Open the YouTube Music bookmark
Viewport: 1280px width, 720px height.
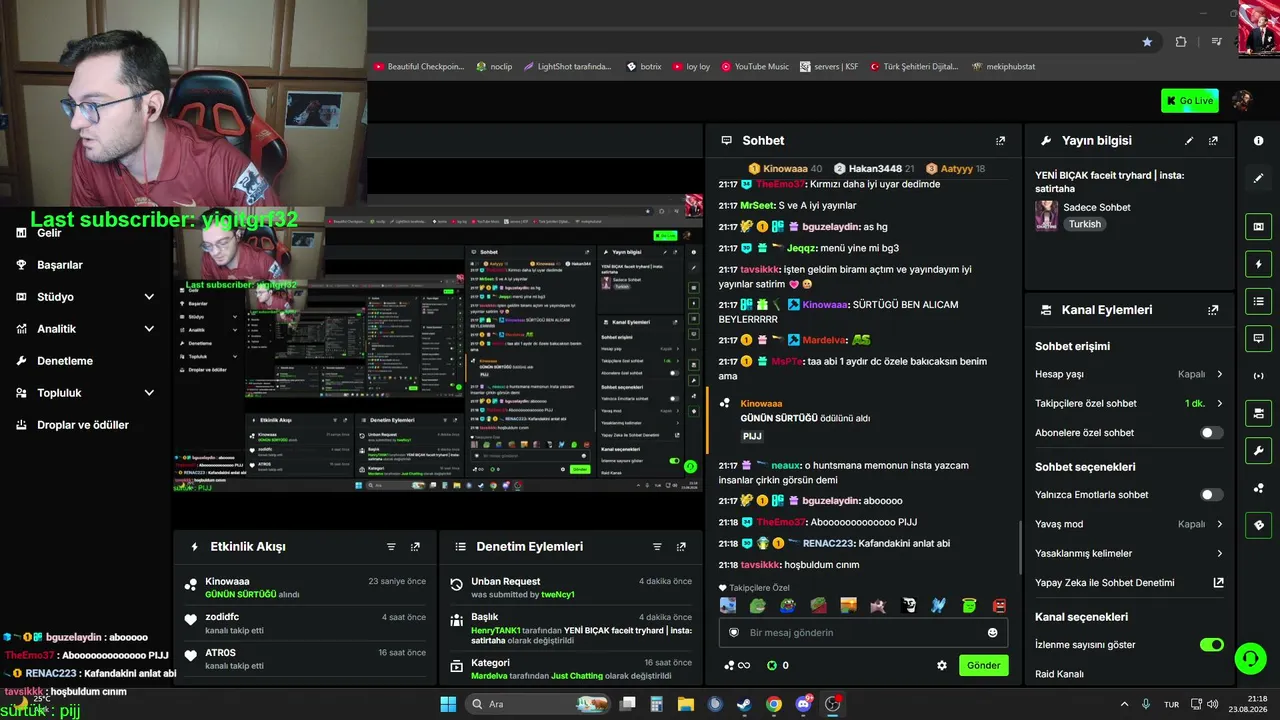[754, 67]
